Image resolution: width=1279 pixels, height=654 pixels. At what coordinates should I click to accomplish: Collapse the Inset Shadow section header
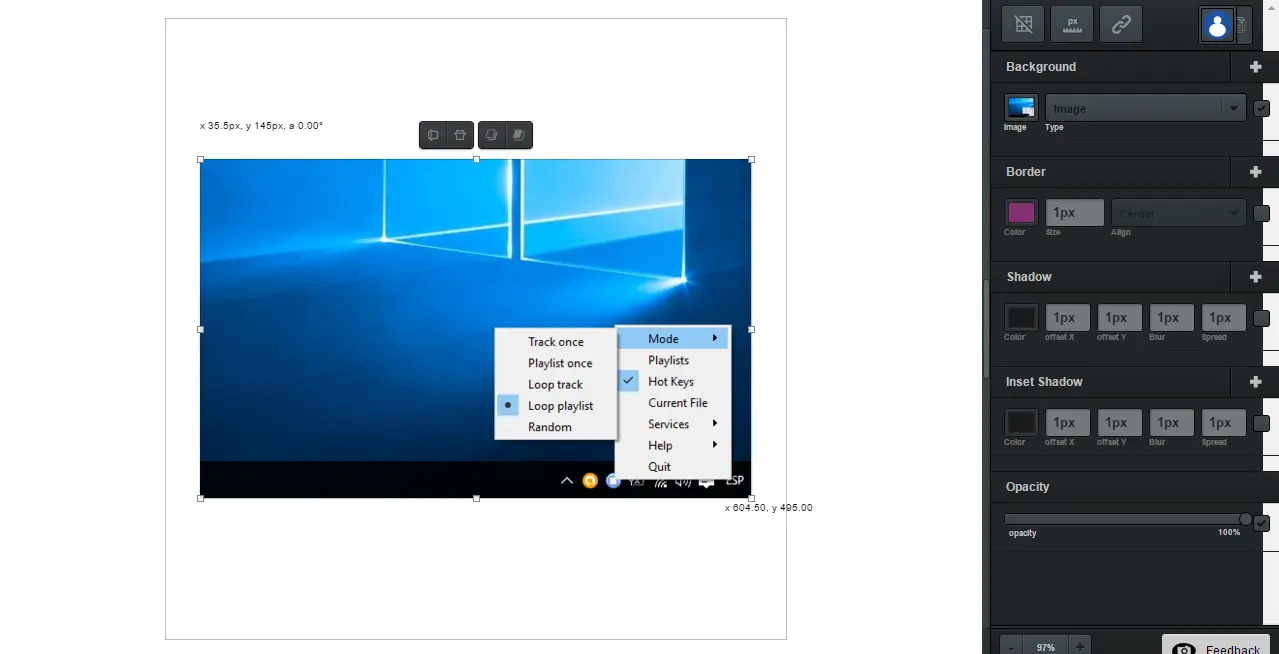[1110, 382]
